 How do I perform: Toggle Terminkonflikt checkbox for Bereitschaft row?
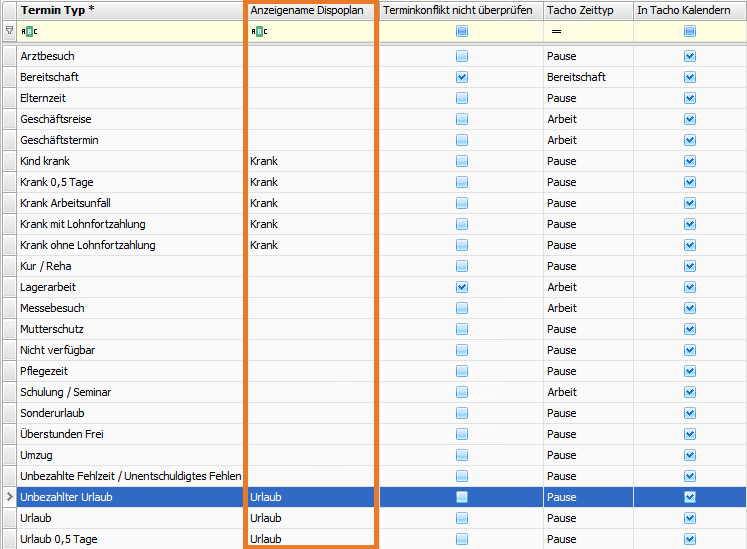462,77
